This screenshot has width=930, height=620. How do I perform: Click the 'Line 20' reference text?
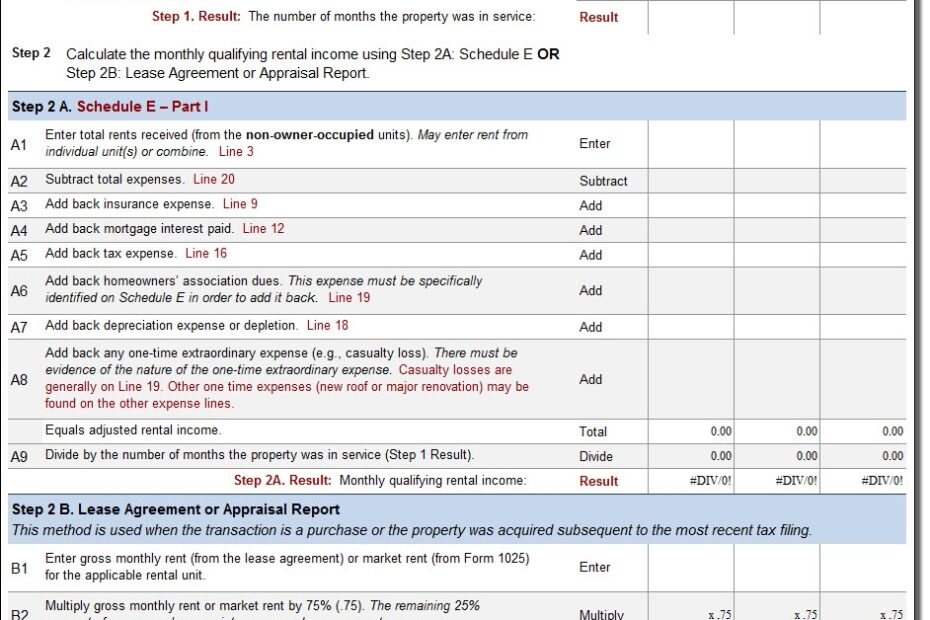pos(214,179)
